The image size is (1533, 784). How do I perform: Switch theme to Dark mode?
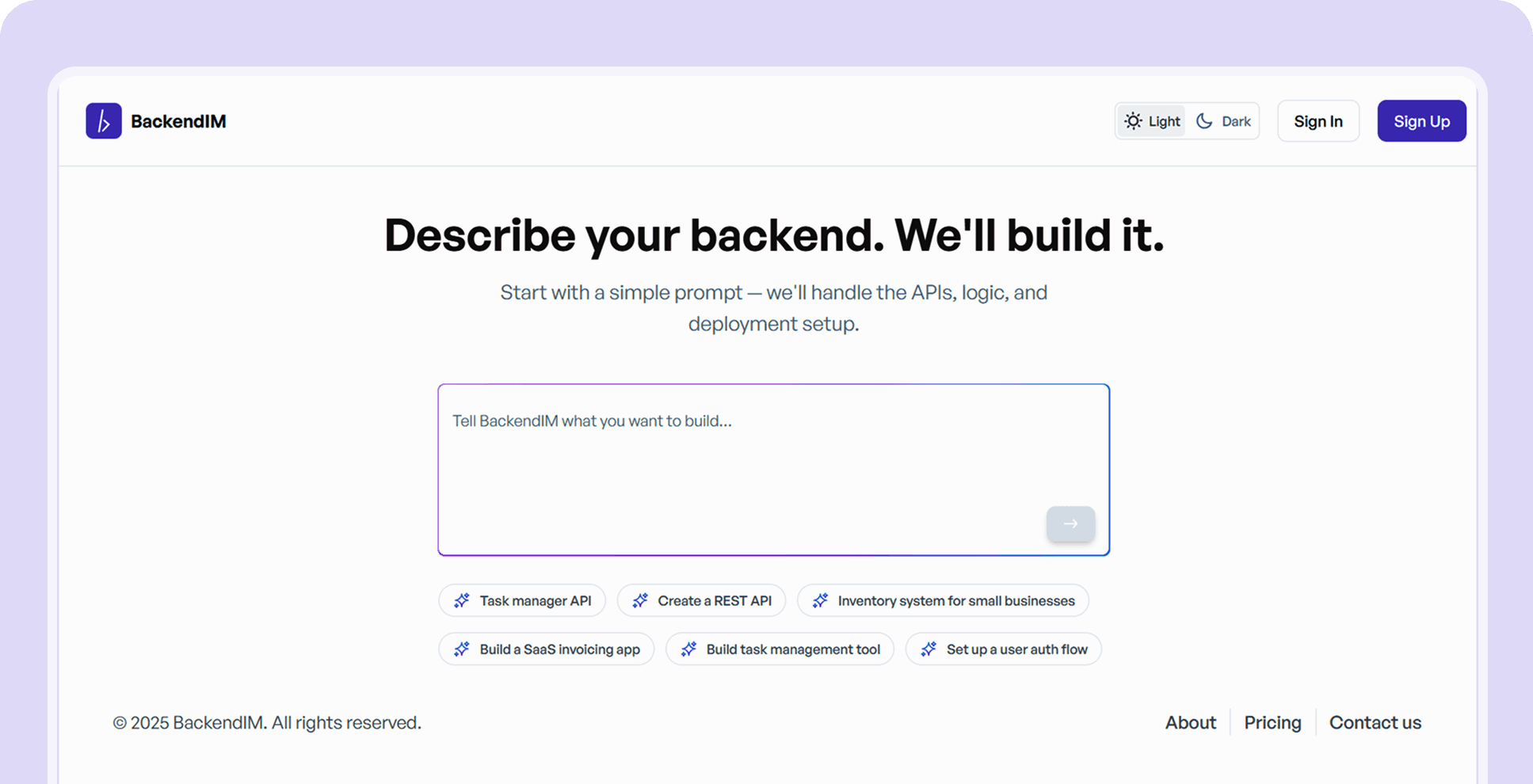(1223, 121)
